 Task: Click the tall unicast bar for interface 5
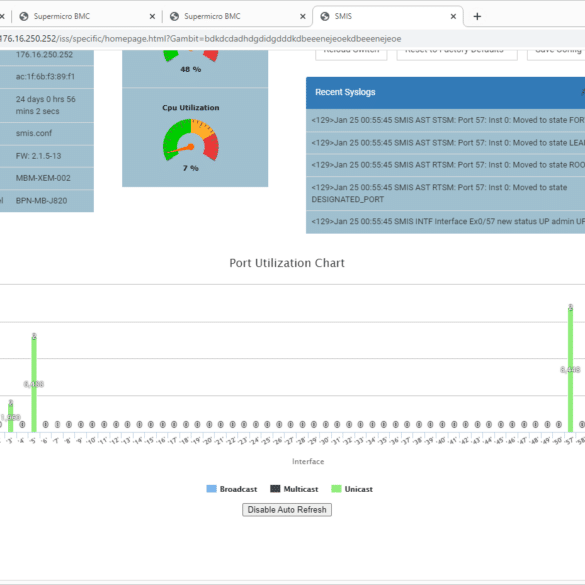[34, 384]
